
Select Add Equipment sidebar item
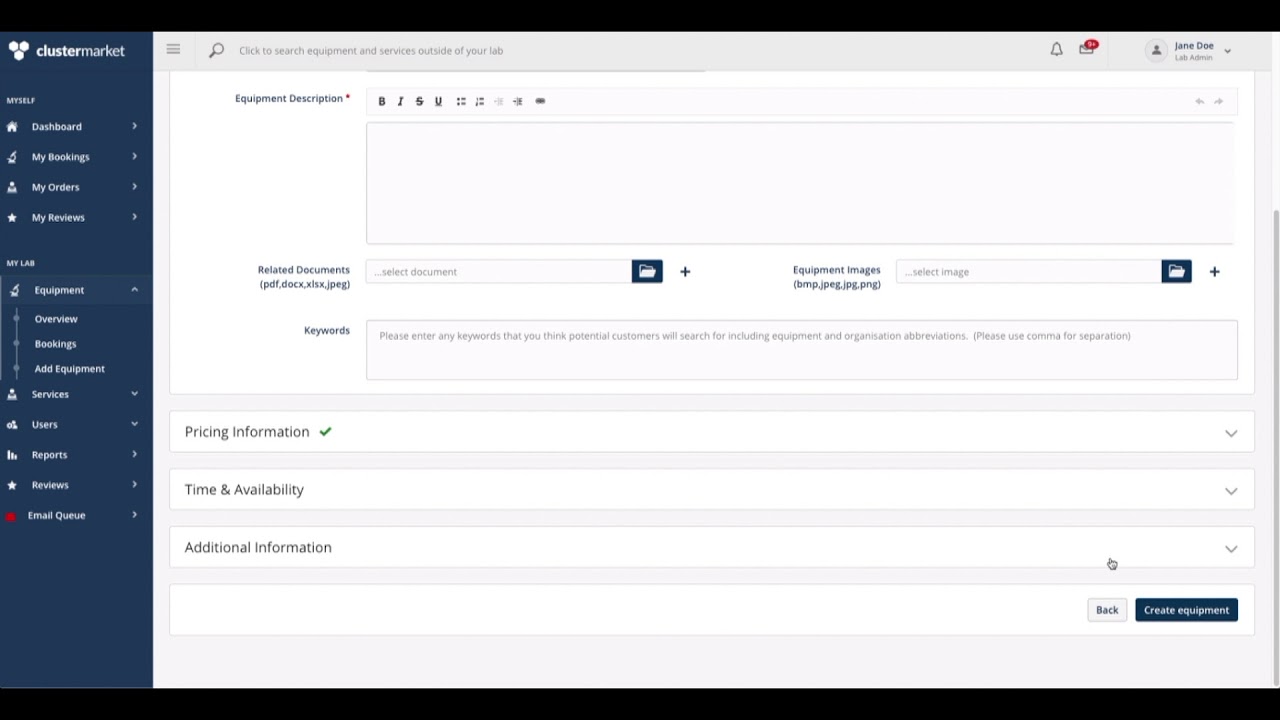69,369
